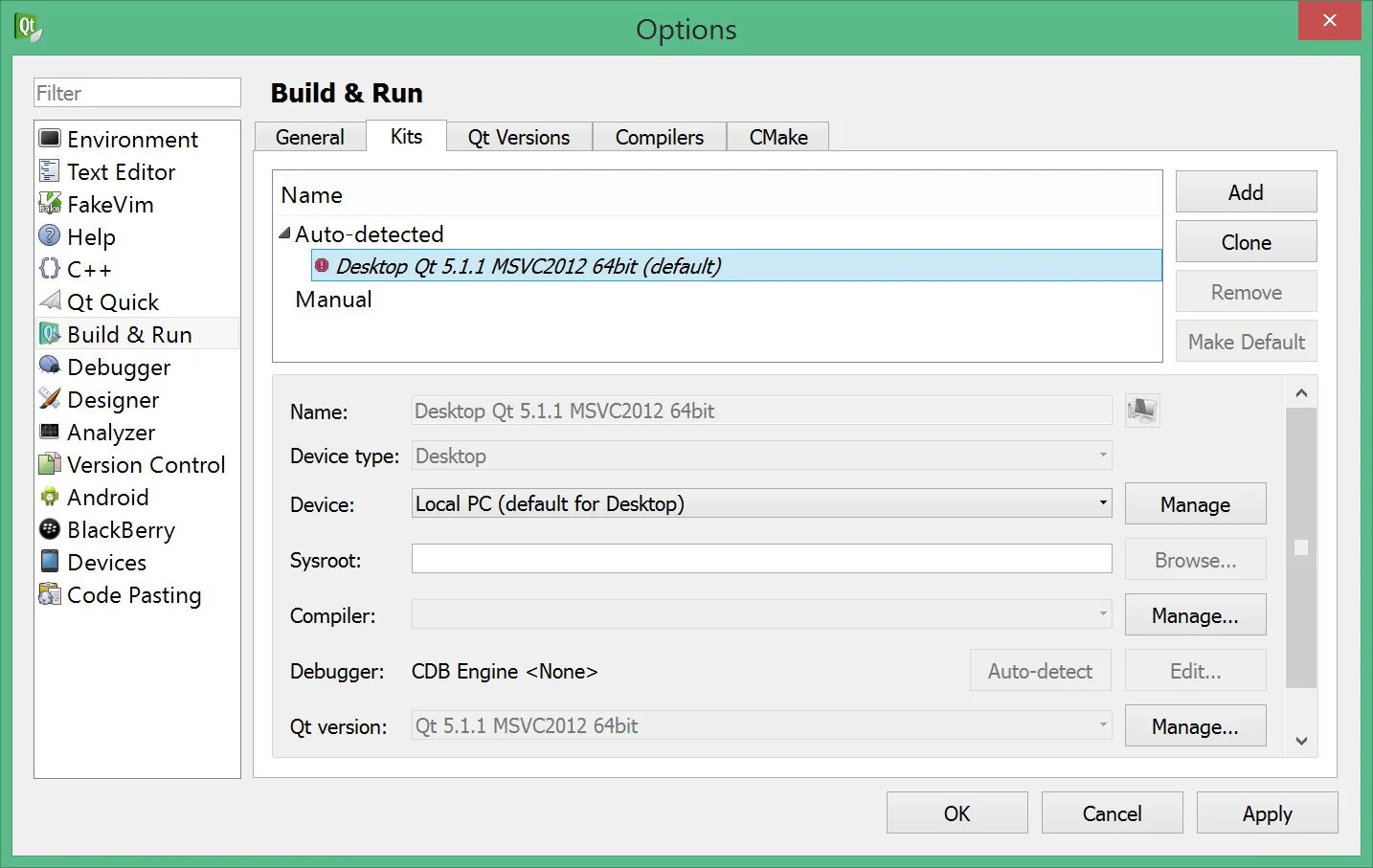This screenshot has height=868, width=1373.
Task: Select the Version Control icon
Action: click(50, 464)
